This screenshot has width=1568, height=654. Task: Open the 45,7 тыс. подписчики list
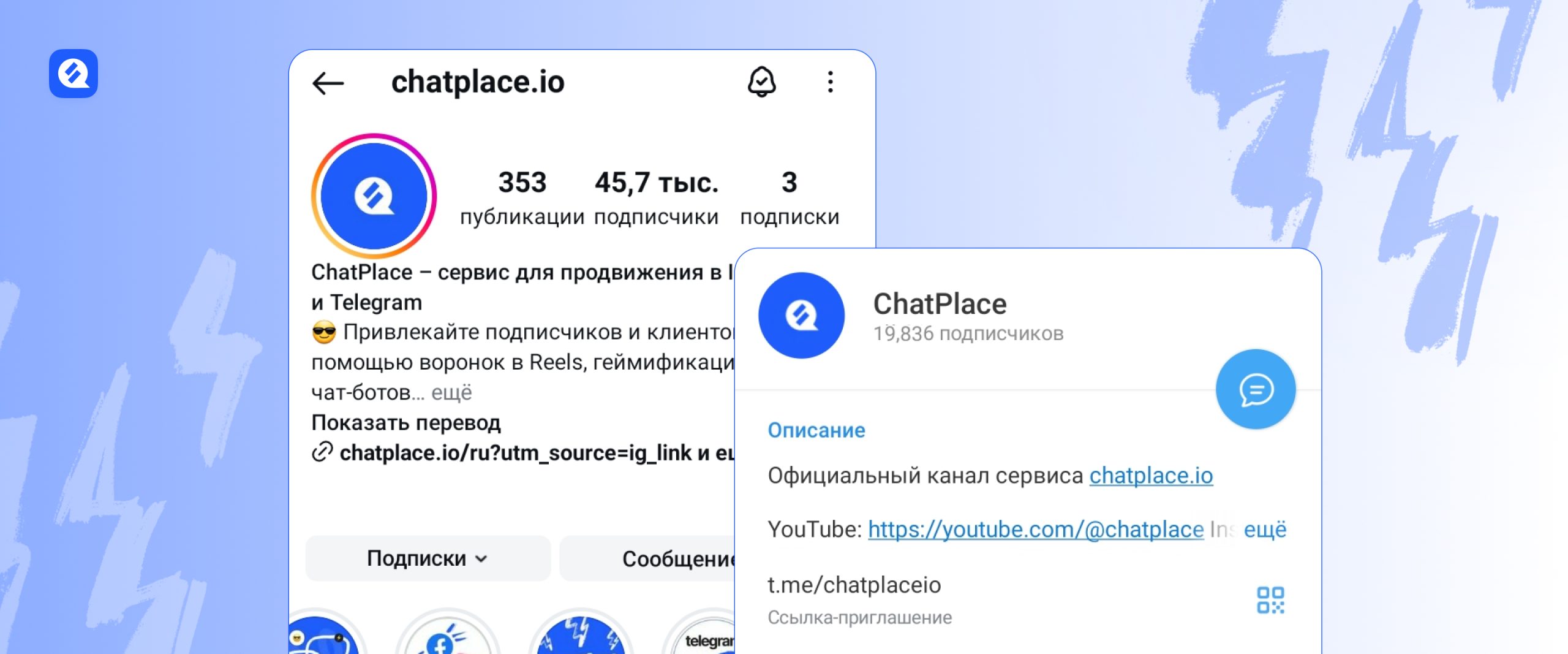(x=656, y=198)
